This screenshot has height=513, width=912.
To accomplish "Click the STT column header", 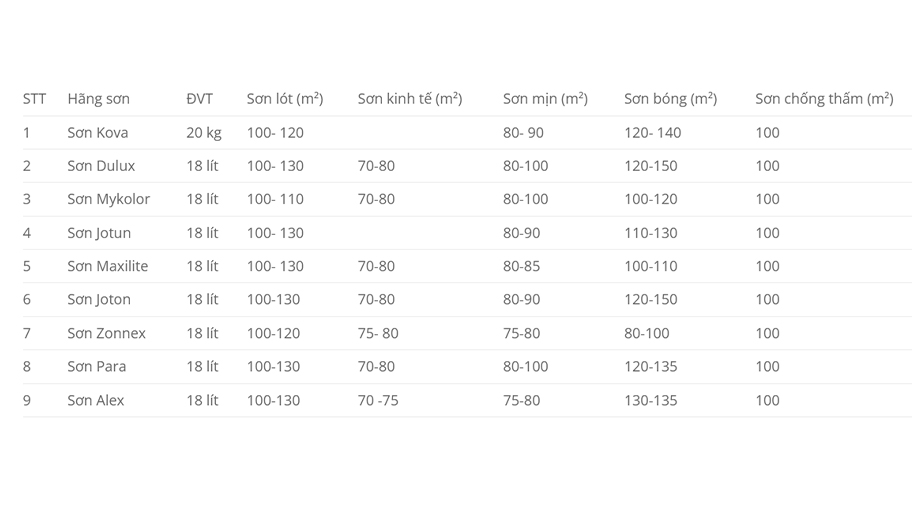I will pos(34,99).
